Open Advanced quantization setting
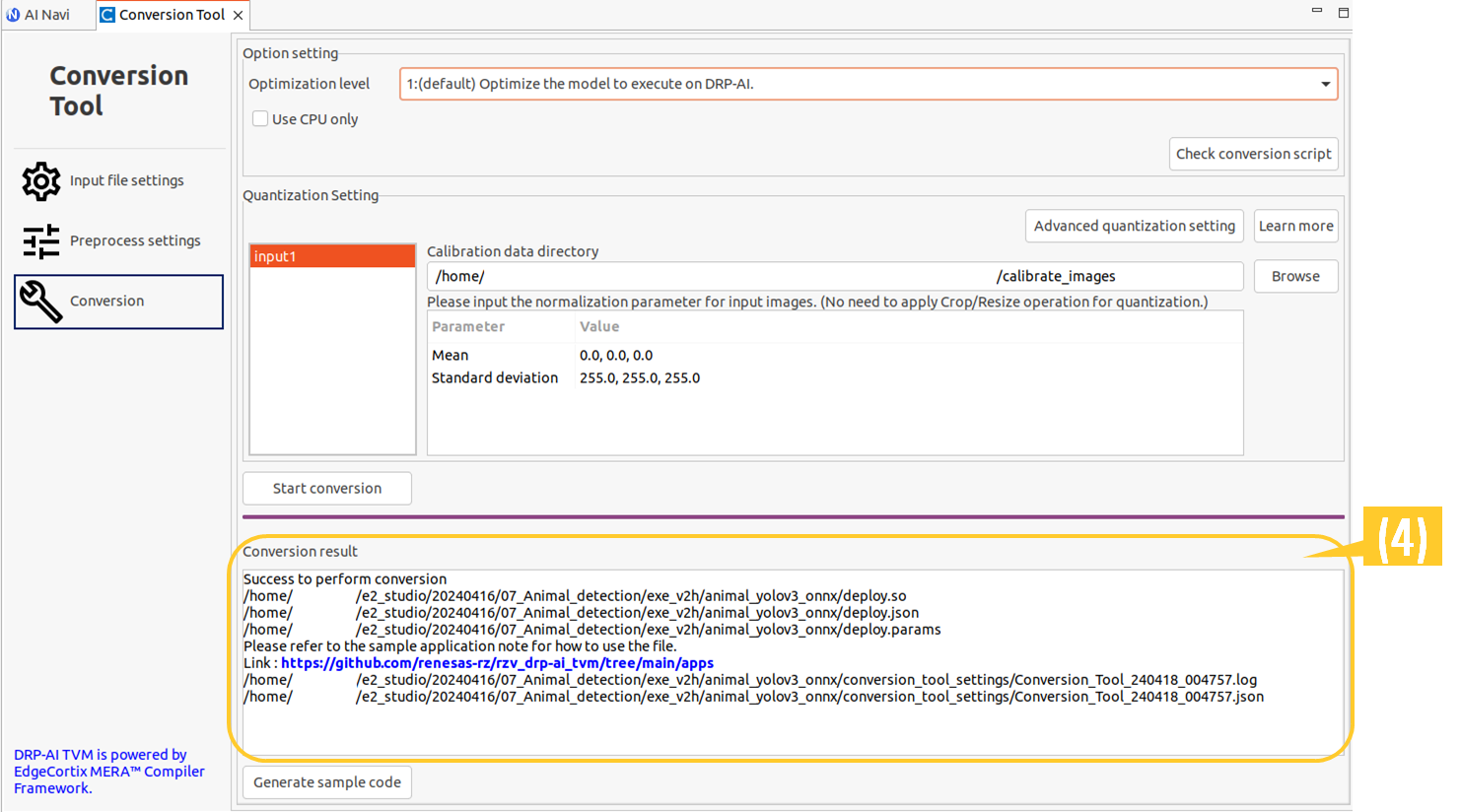 [x=1134, y=226]
